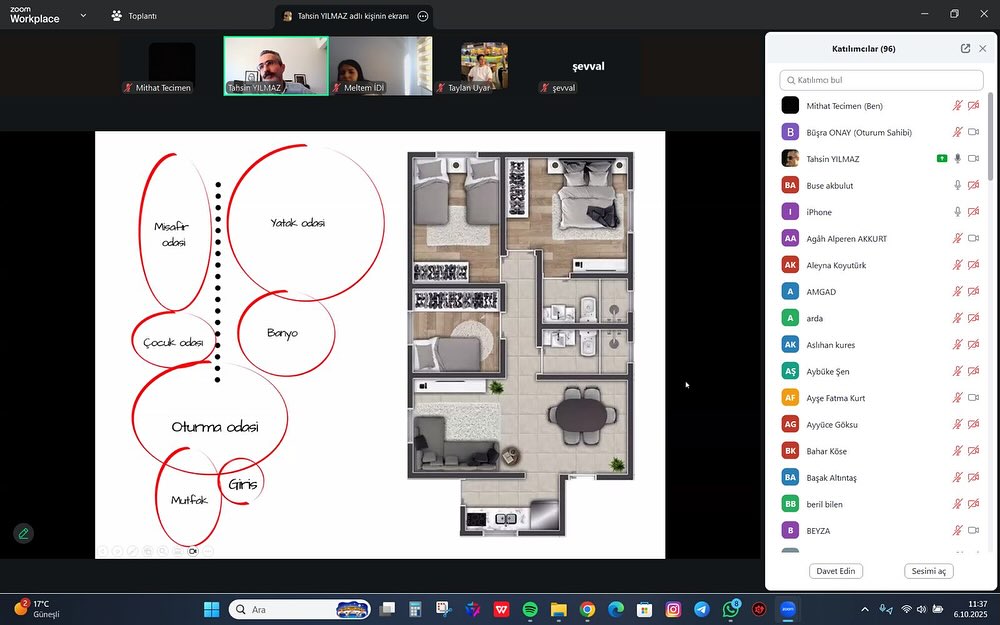Show hidden system tray icons

[x=865, y=609]
